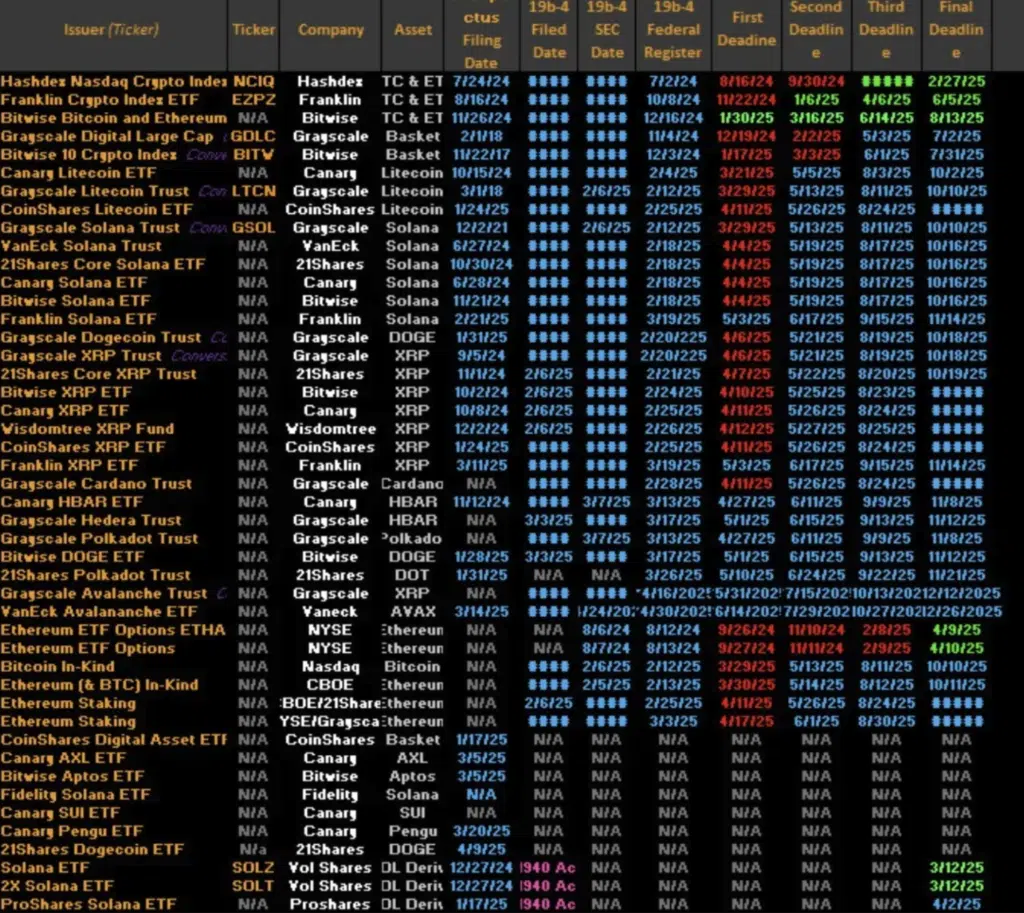1024x913 pixels.
Task: Click the 'Canary HBAR ETF' issuer cell
Action: 71,502
